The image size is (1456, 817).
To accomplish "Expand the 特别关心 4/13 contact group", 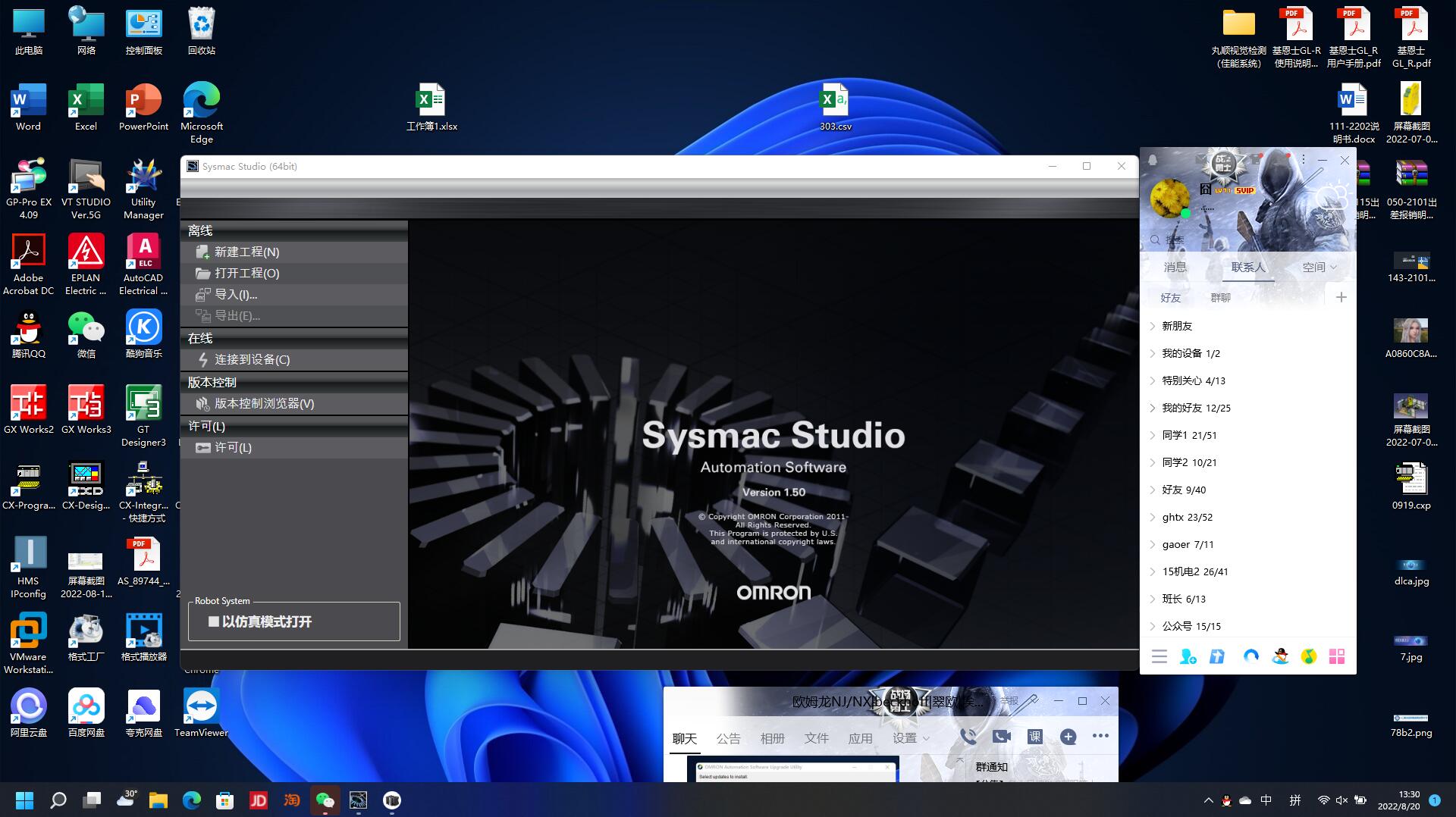I will point(1193,380).
